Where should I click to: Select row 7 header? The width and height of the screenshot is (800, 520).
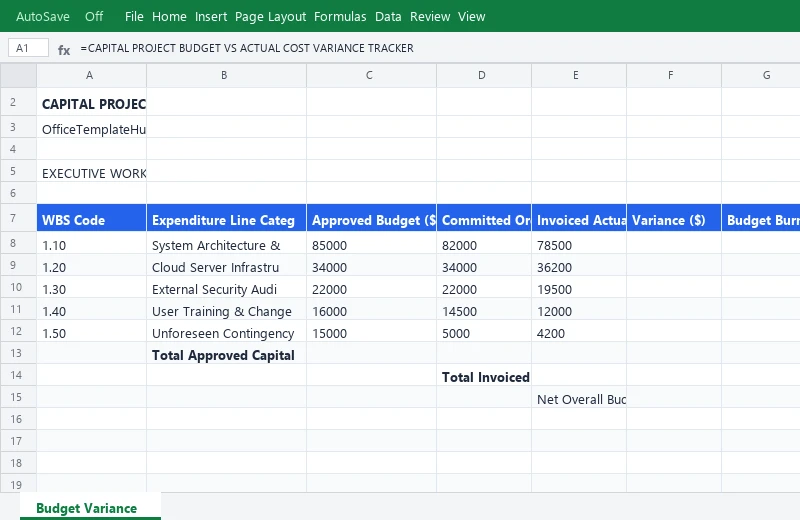[x=18, y=218]
